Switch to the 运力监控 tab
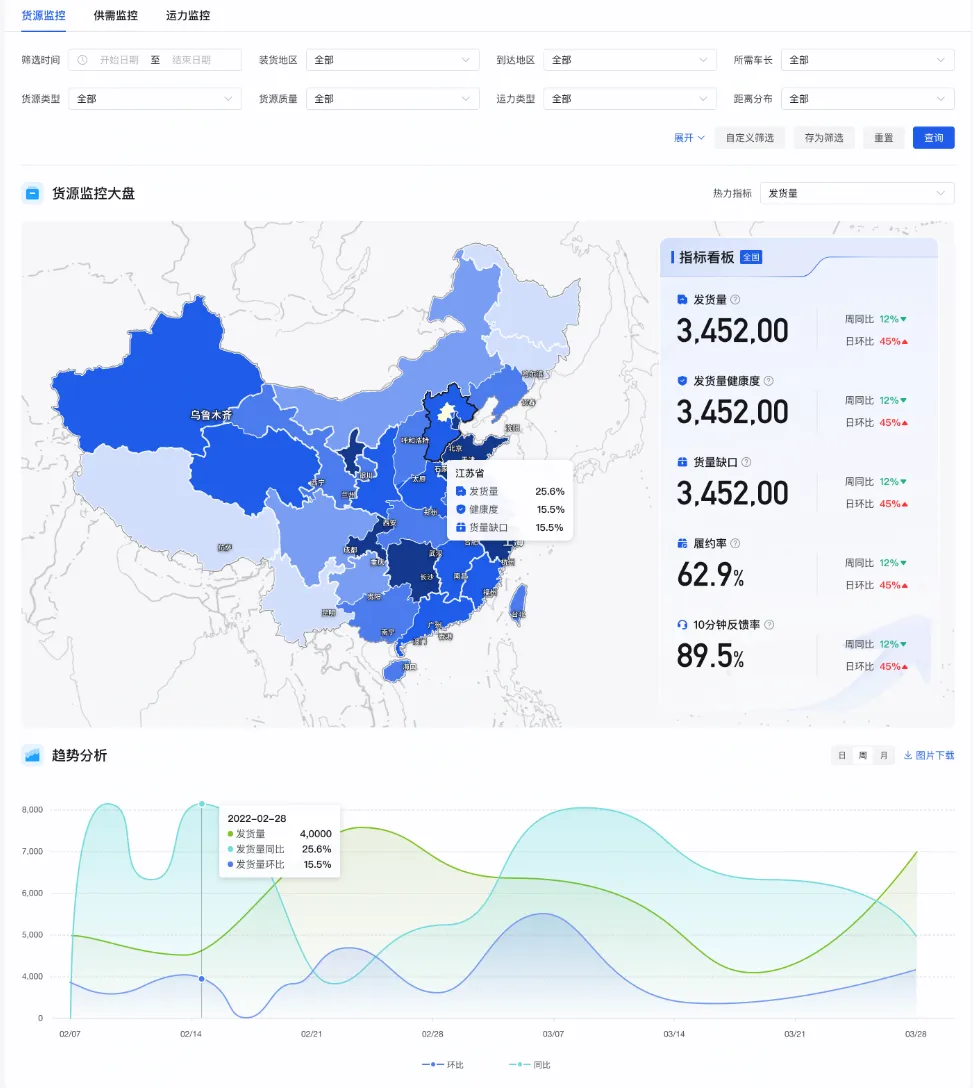The height and width of the screenshot is (1088, 973). [x=188, y=15]
